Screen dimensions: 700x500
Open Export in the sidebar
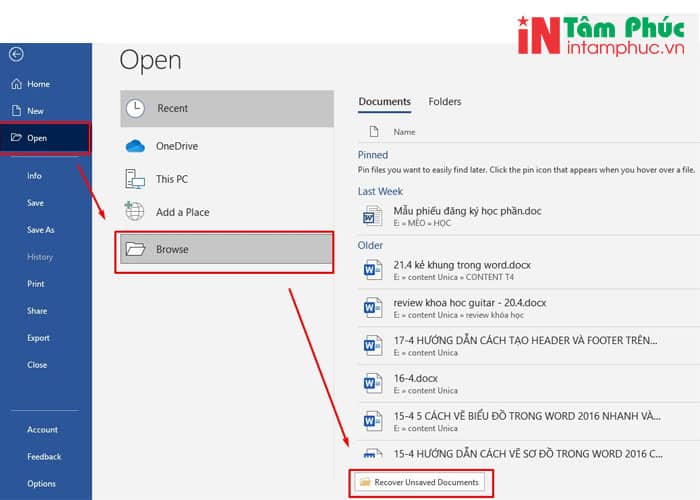click(x=38, y=338)
